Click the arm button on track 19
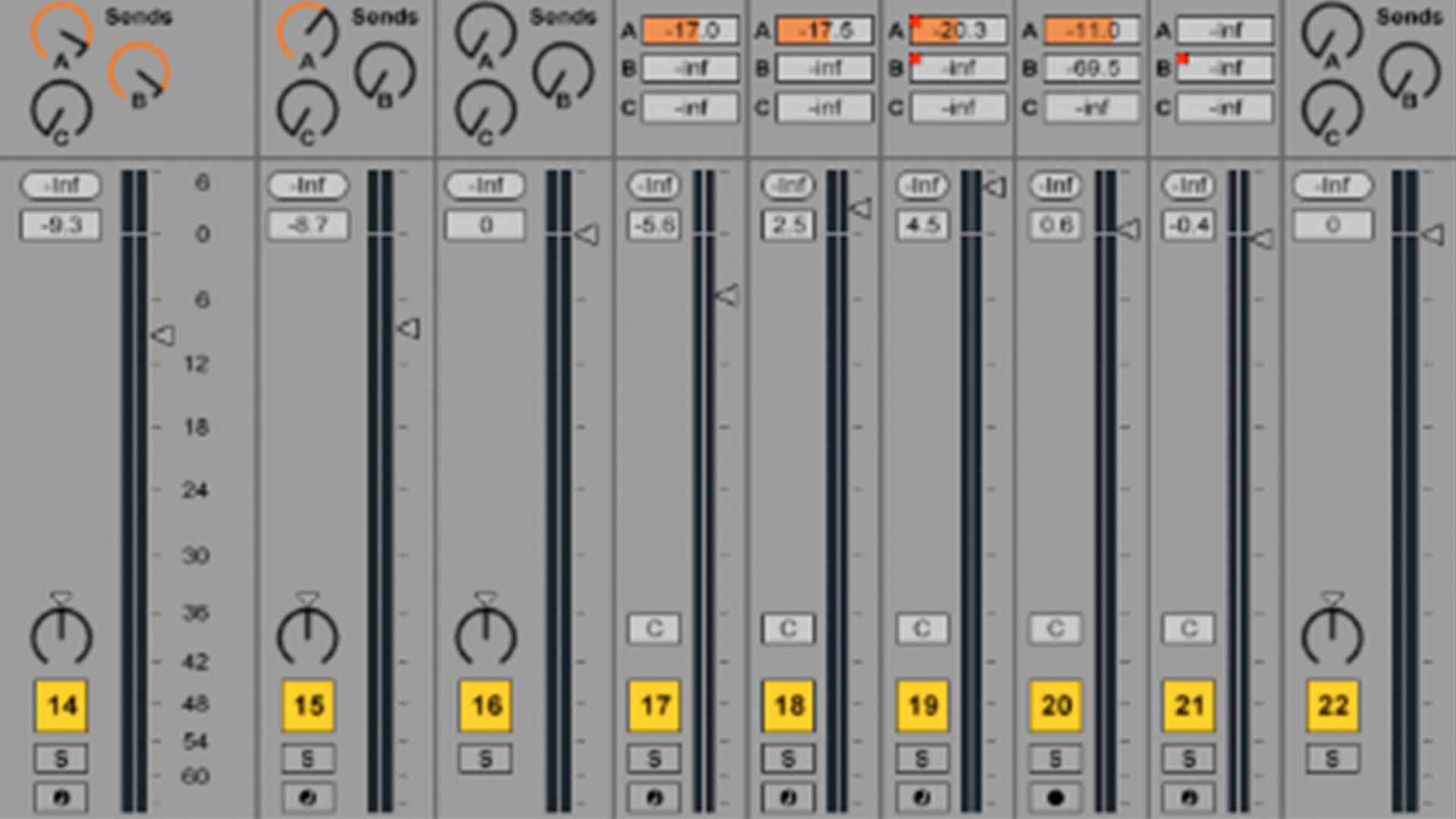This screenshot has height=819, width=1456. (x=921, y=797)
